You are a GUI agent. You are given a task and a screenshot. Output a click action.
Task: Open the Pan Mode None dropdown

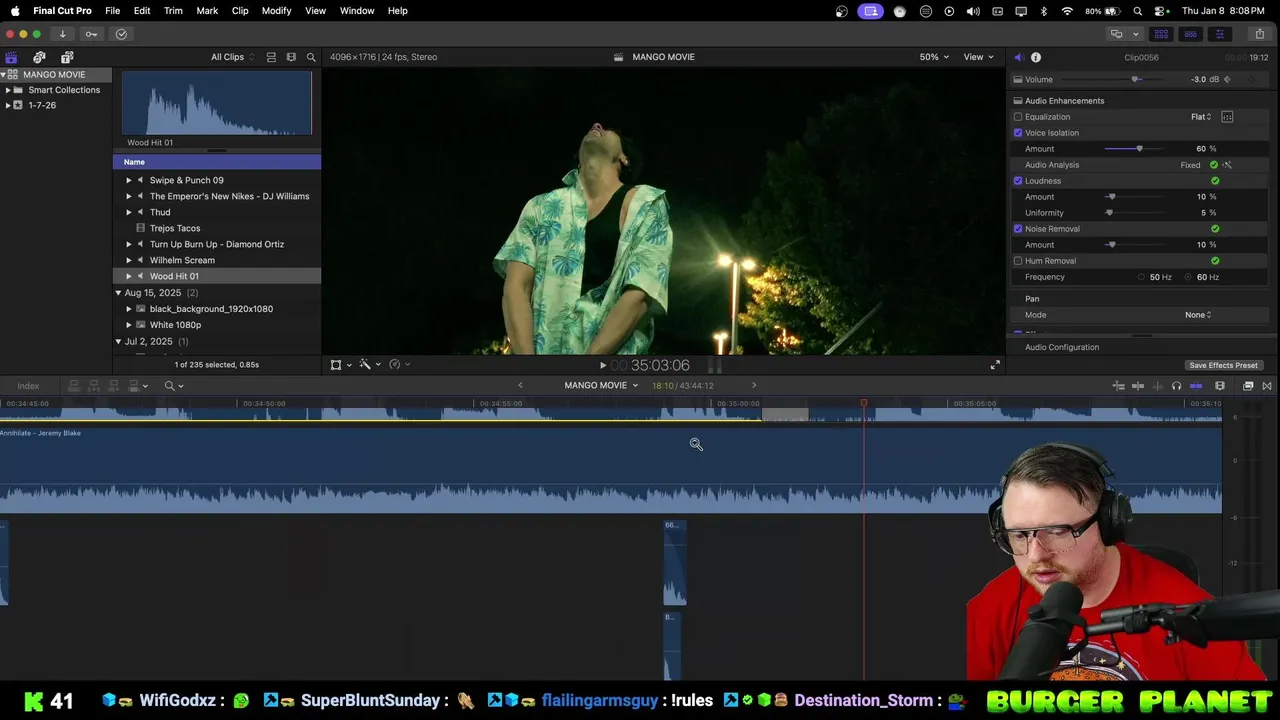pyautogui.click(x=1198, y=315)
